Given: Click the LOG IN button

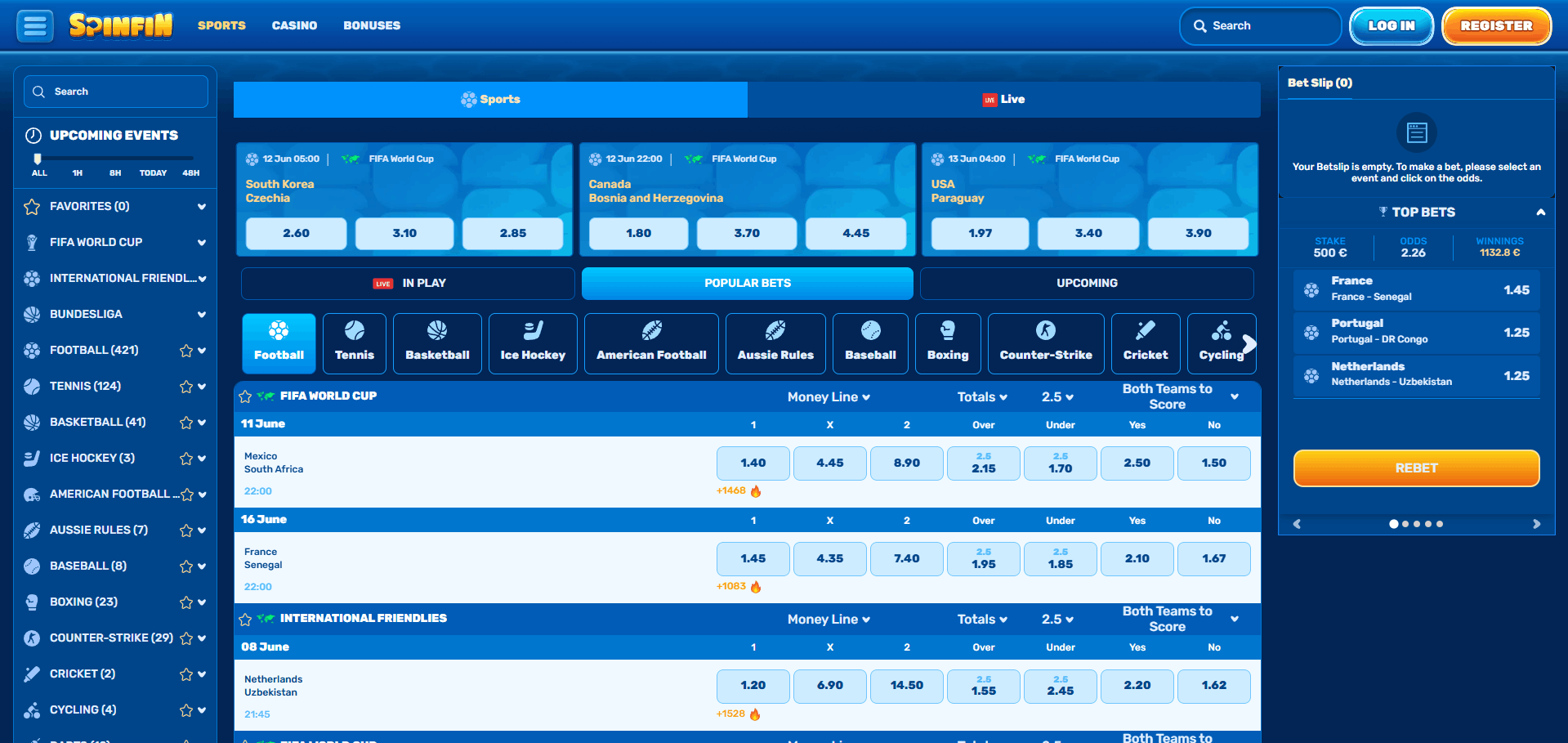Looking at the screenshot, I should tap(1392, 26).
